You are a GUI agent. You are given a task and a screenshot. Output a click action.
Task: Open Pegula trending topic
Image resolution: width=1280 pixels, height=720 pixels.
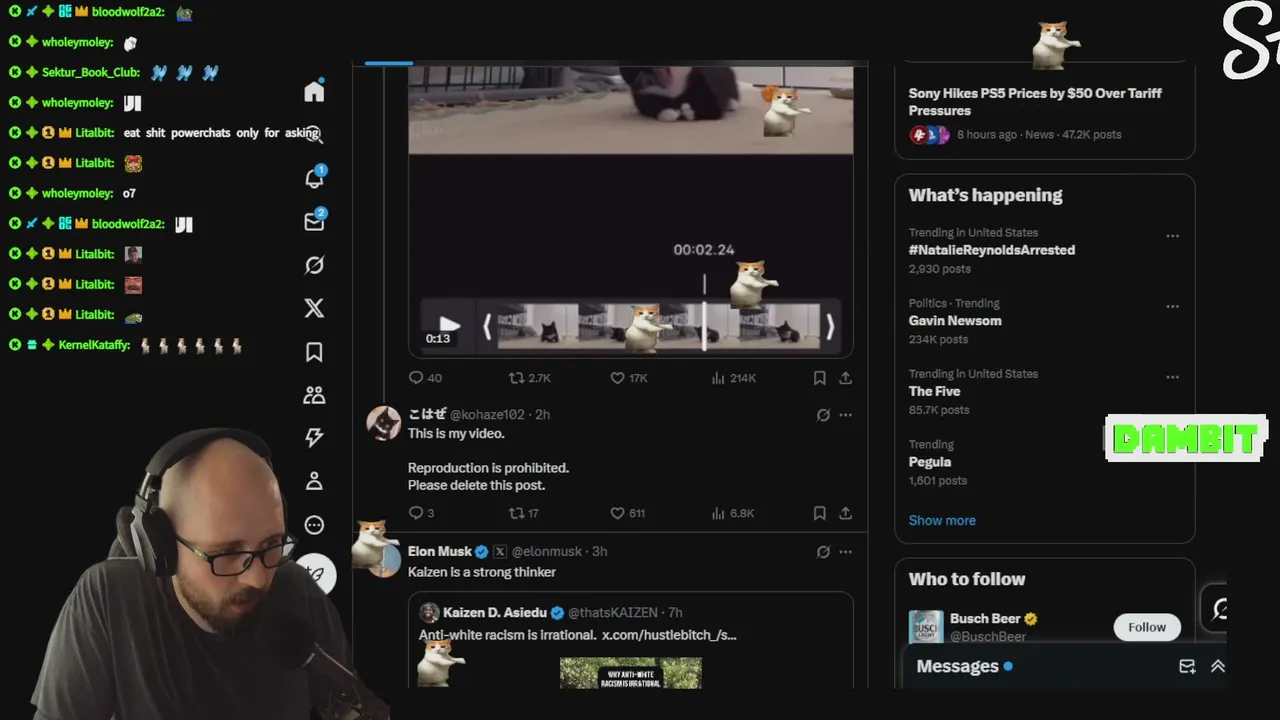pyautogui.click(x=930, y=462)
